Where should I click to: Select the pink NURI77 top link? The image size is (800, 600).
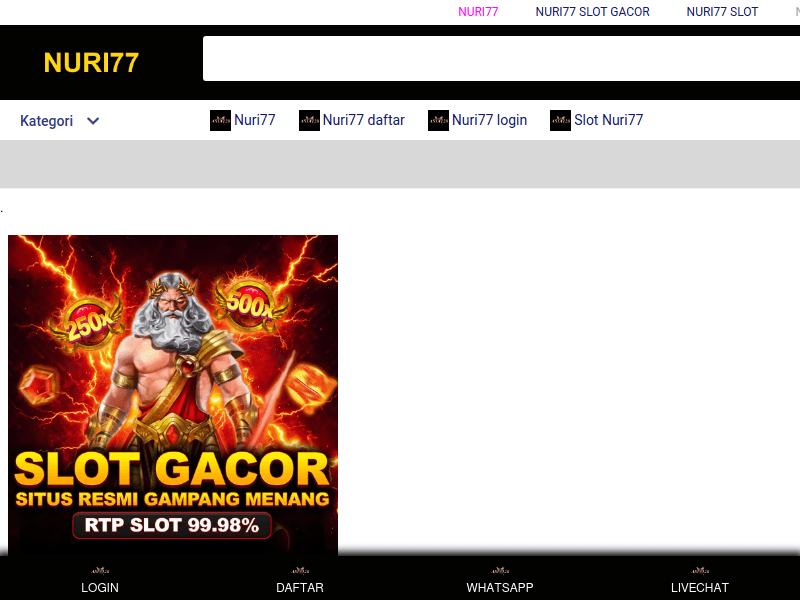point(478,12)
